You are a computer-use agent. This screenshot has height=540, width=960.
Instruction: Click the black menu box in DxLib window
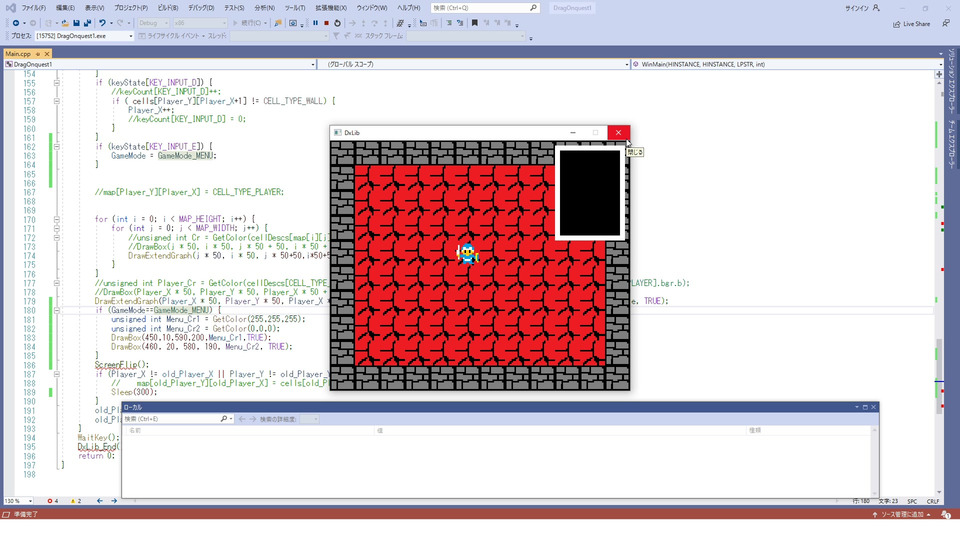tap(590, 193)
